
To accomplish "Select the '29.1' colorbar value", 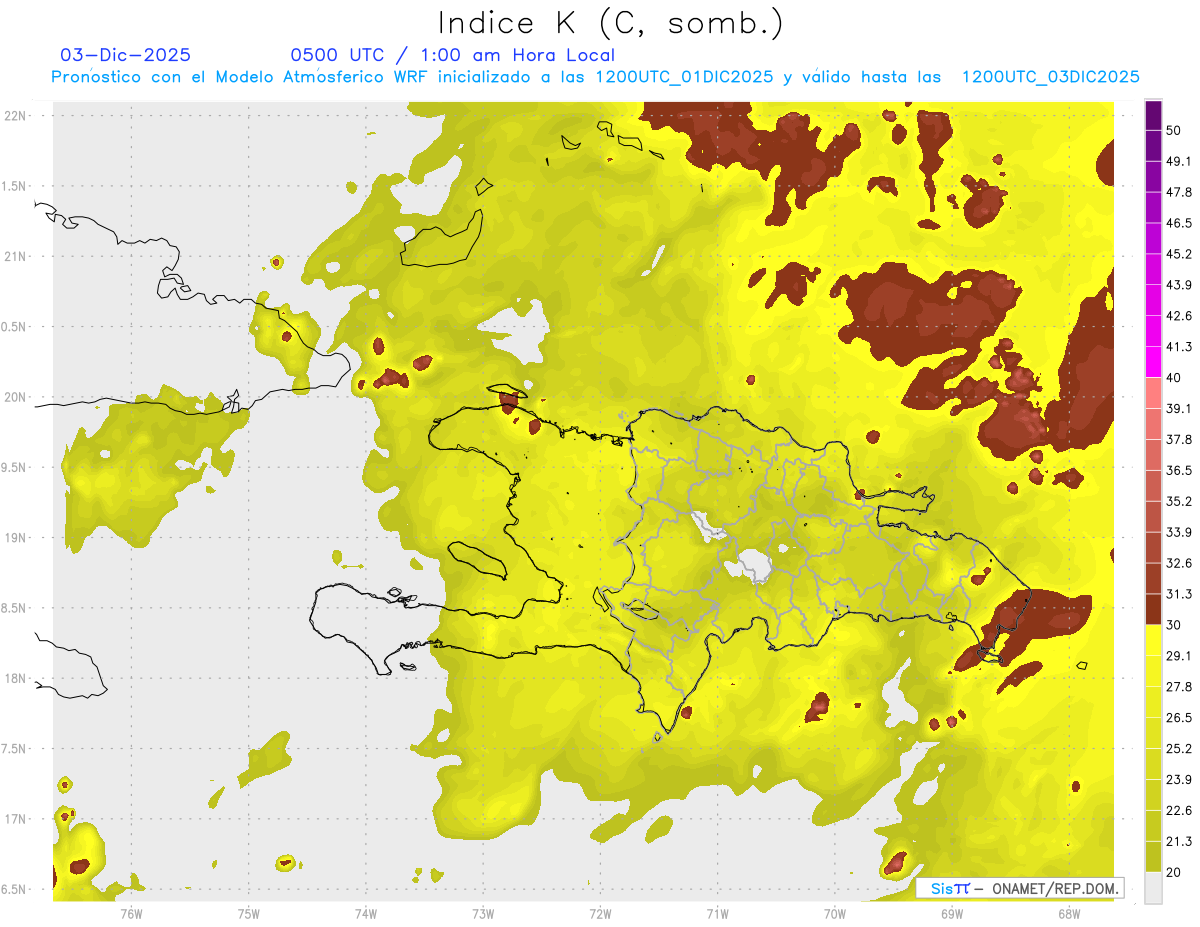I will (x=1179, y=656).
